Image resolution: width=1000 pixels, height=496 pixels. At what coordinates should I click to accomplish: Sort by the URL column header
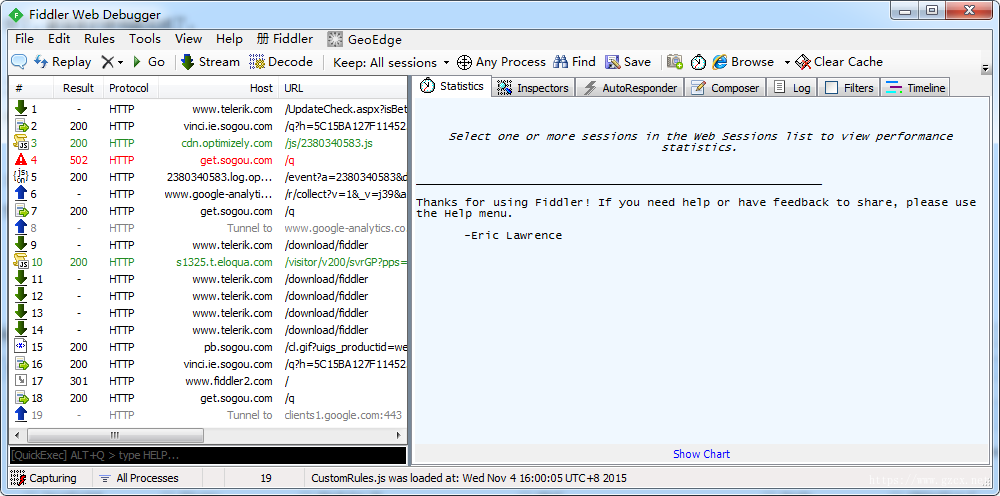(343, 88)
